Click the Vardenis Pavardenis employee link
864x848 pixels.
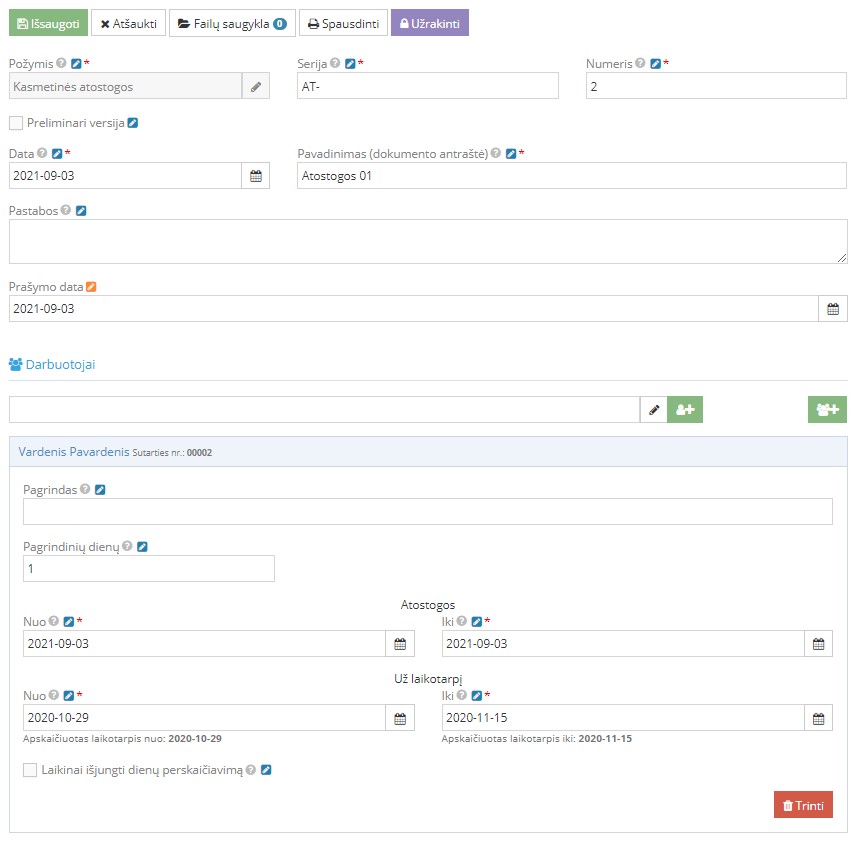point(74,452)
